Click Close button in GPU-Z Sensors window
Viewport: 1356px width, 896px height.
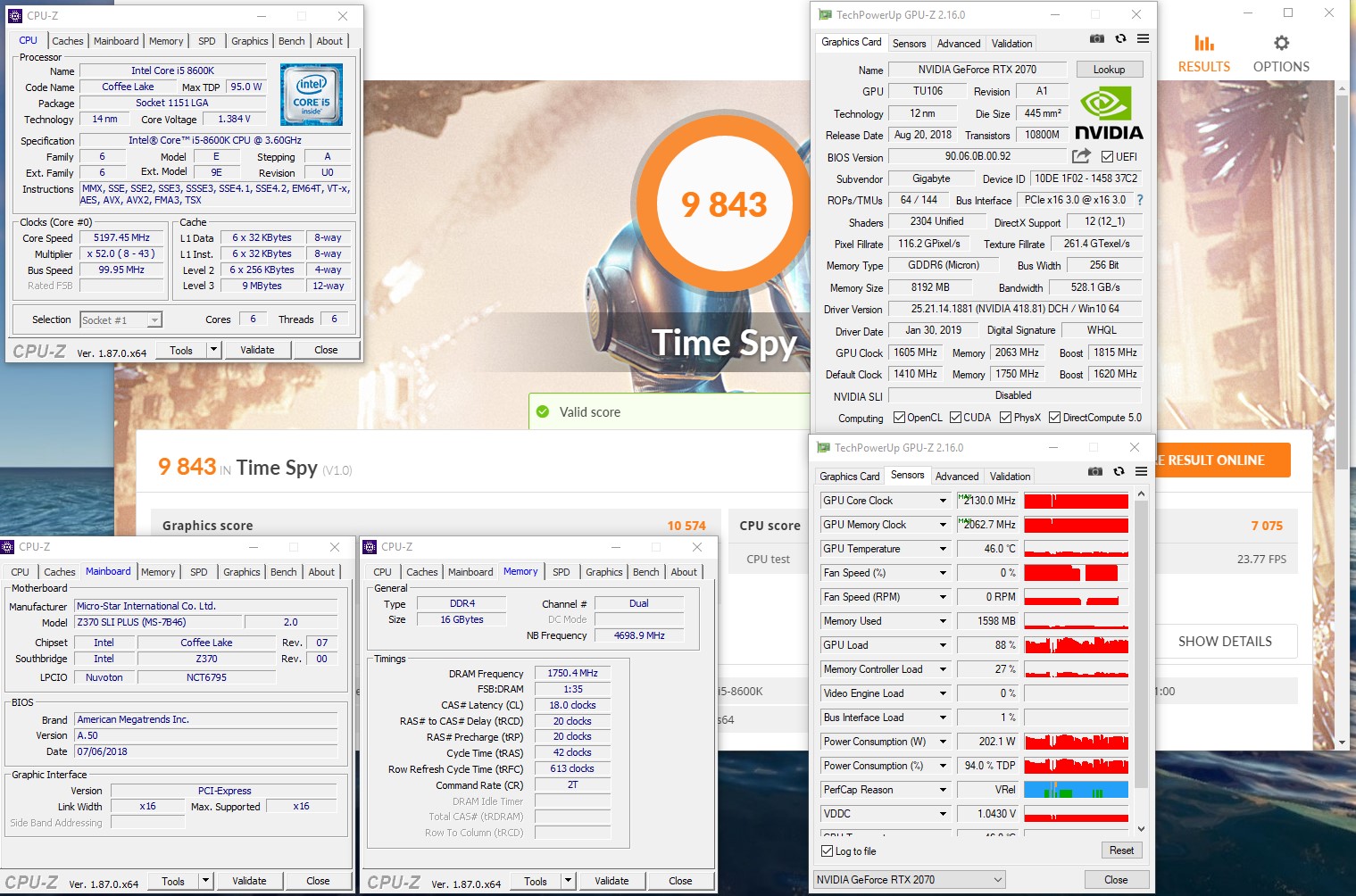click(x=1116, y=879)
